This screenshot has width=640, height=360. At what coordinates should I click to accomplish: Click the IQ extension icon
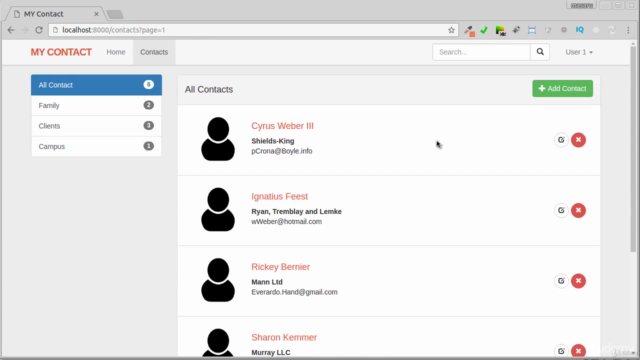[x=580, y=30]
